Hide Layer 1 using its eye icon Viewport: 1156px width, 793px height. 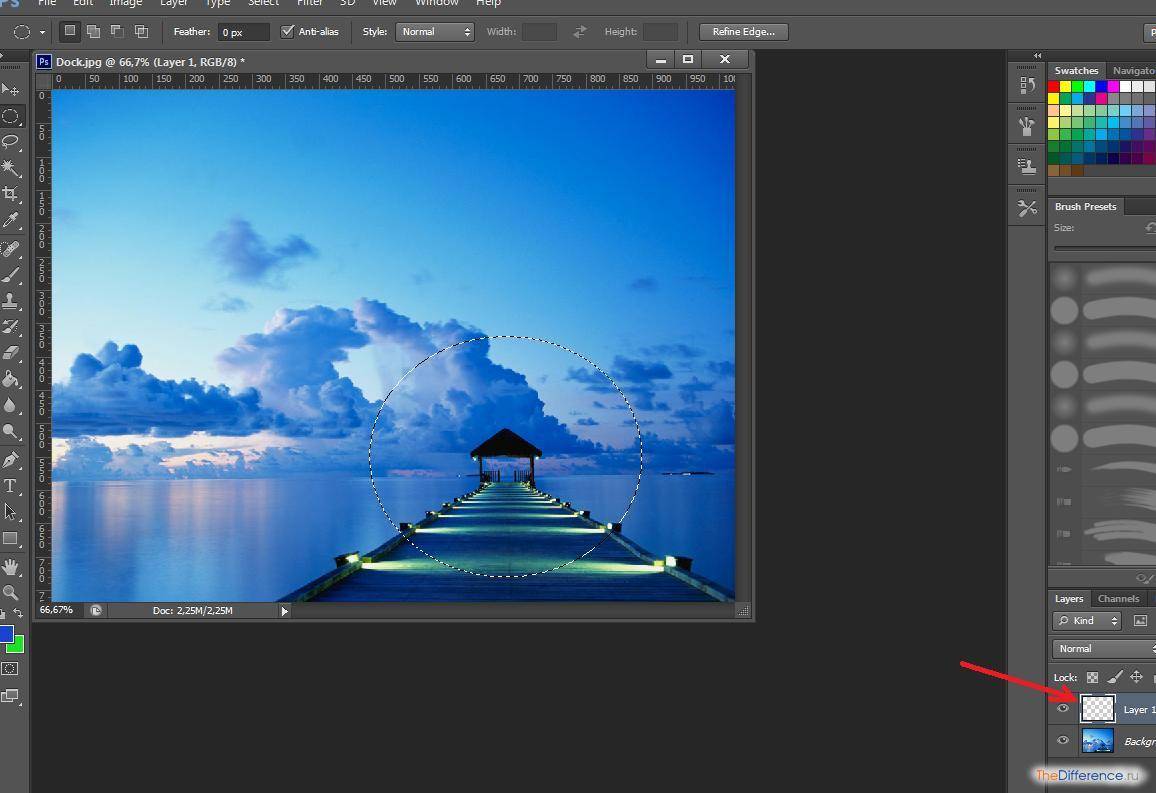point(1063,709)
